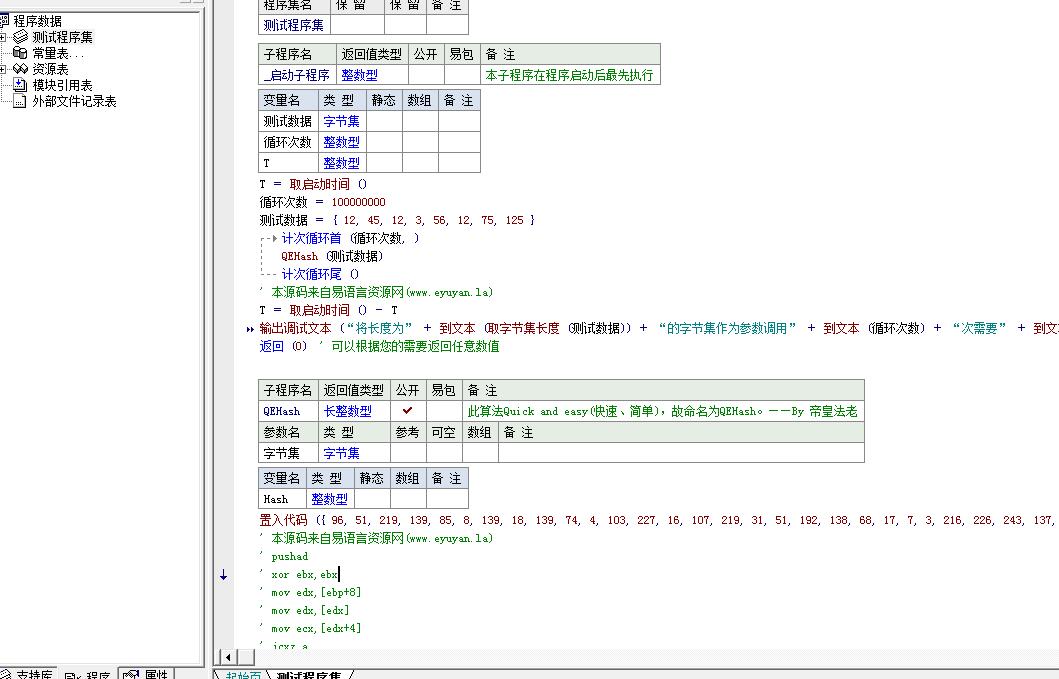The image size is (1059, 679).
Task: Click the T = 取启动时间 () - T line
Action: [329, 310]
